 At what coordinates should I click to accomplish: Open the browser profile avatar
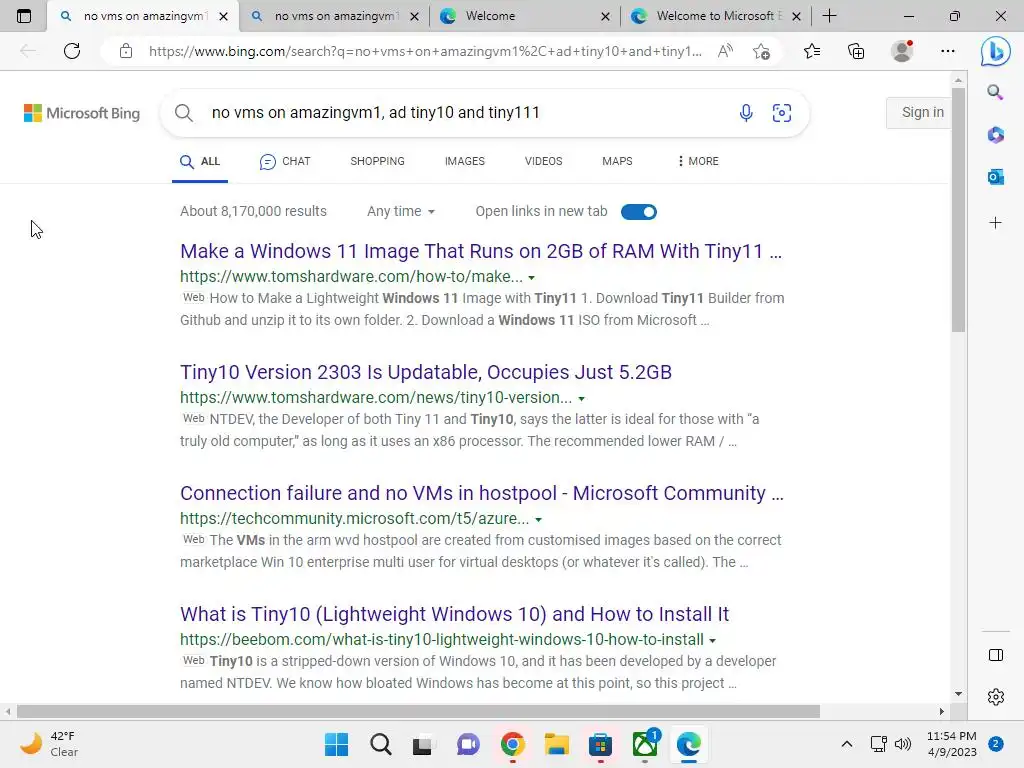(x=902, y=51)
